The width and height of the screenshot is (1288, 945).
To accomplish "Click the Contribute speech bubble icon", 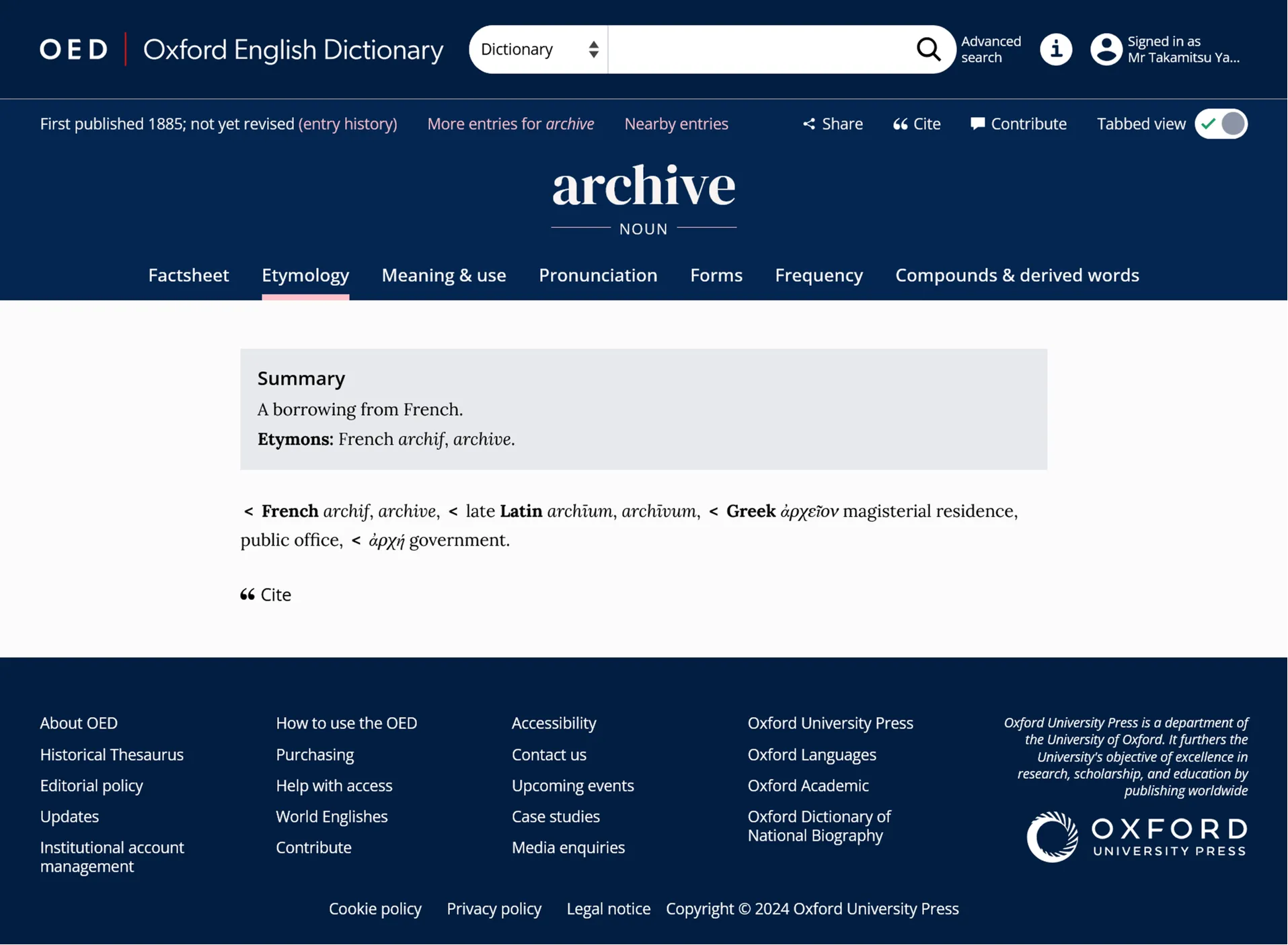I will [977, 124].
